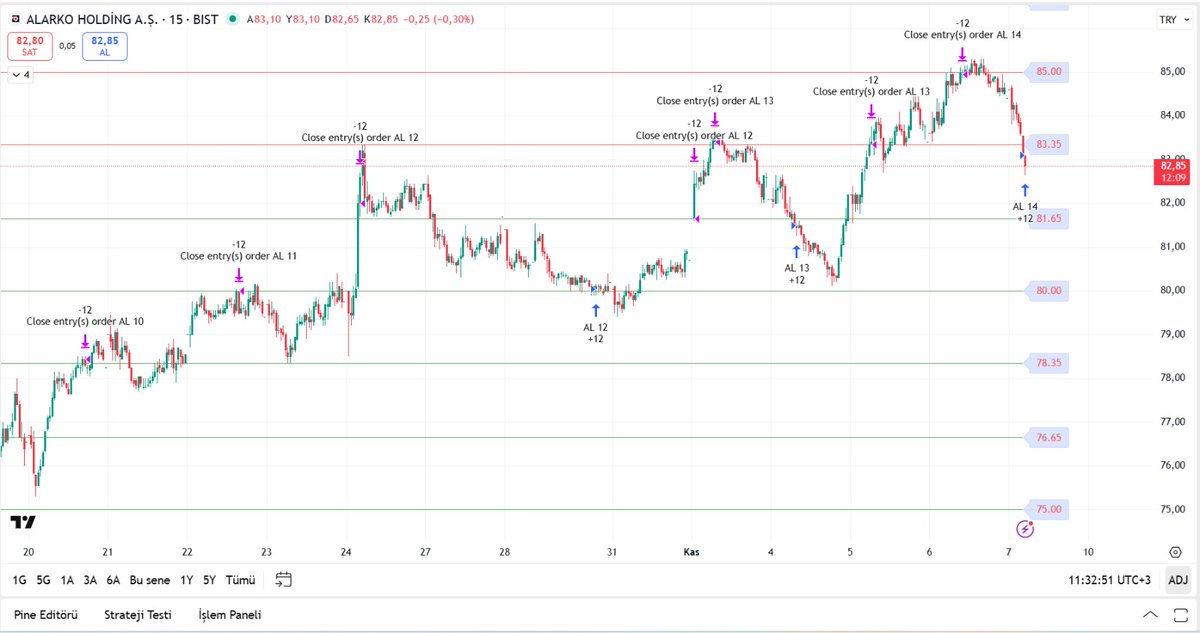Viewport: 1200px width, 633px height.
Task: Toggle the ADJ adjustment button
Action: point(1178,580)
